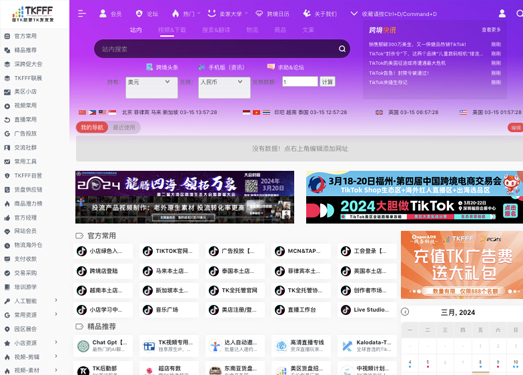Viewport: 523px width, 375px height.
Task: Switch to the 视频&下载 search tab
Action: tap(172, 30)
